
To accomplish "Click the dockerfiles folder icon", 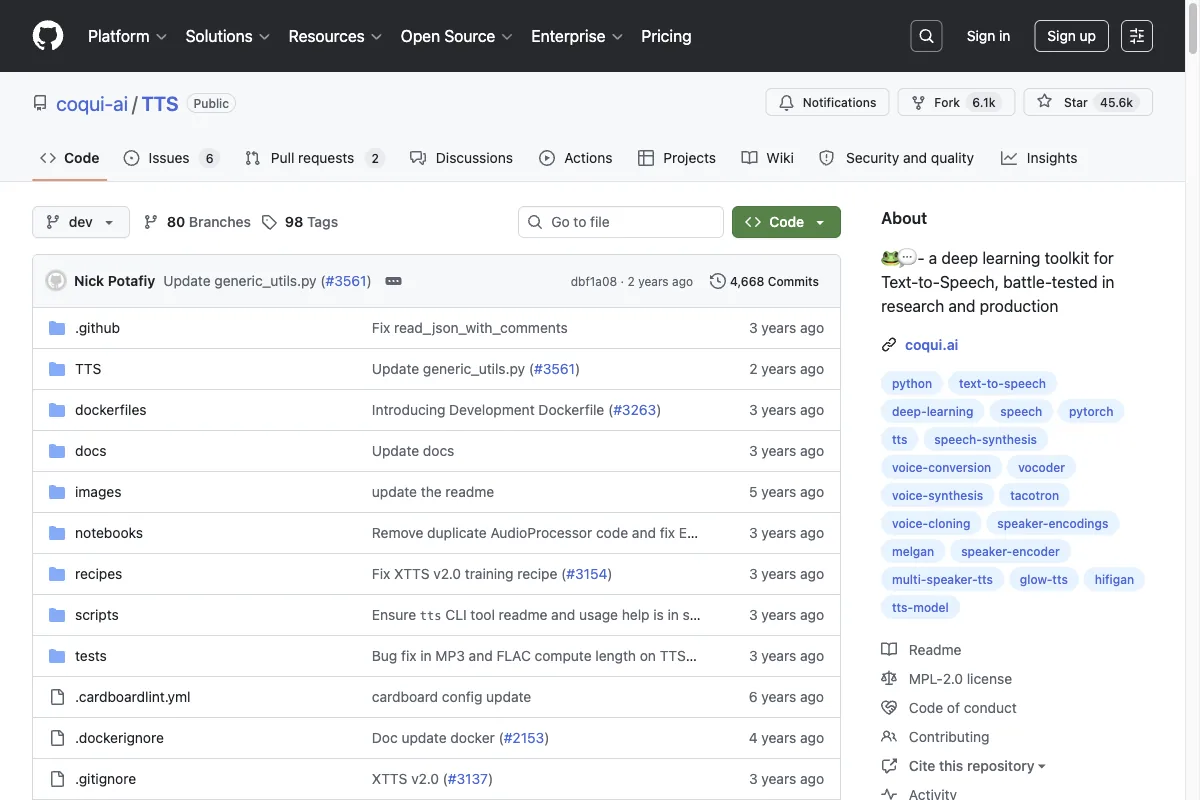I will pos(57,410).
